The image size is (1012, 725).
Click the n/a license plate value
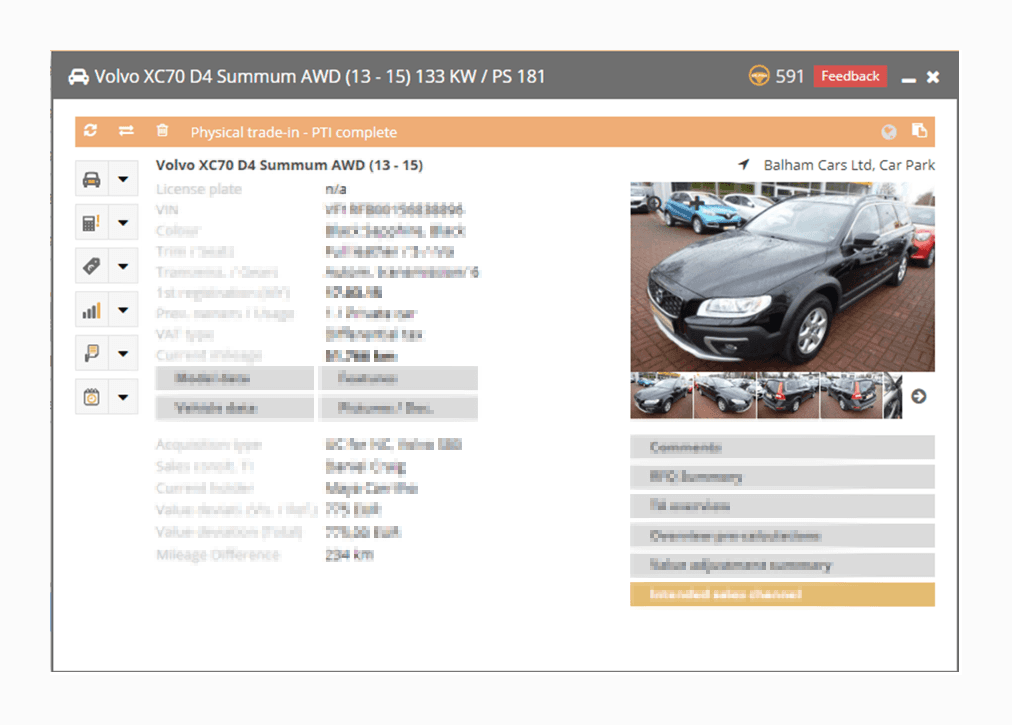click(x=336, y=189)
